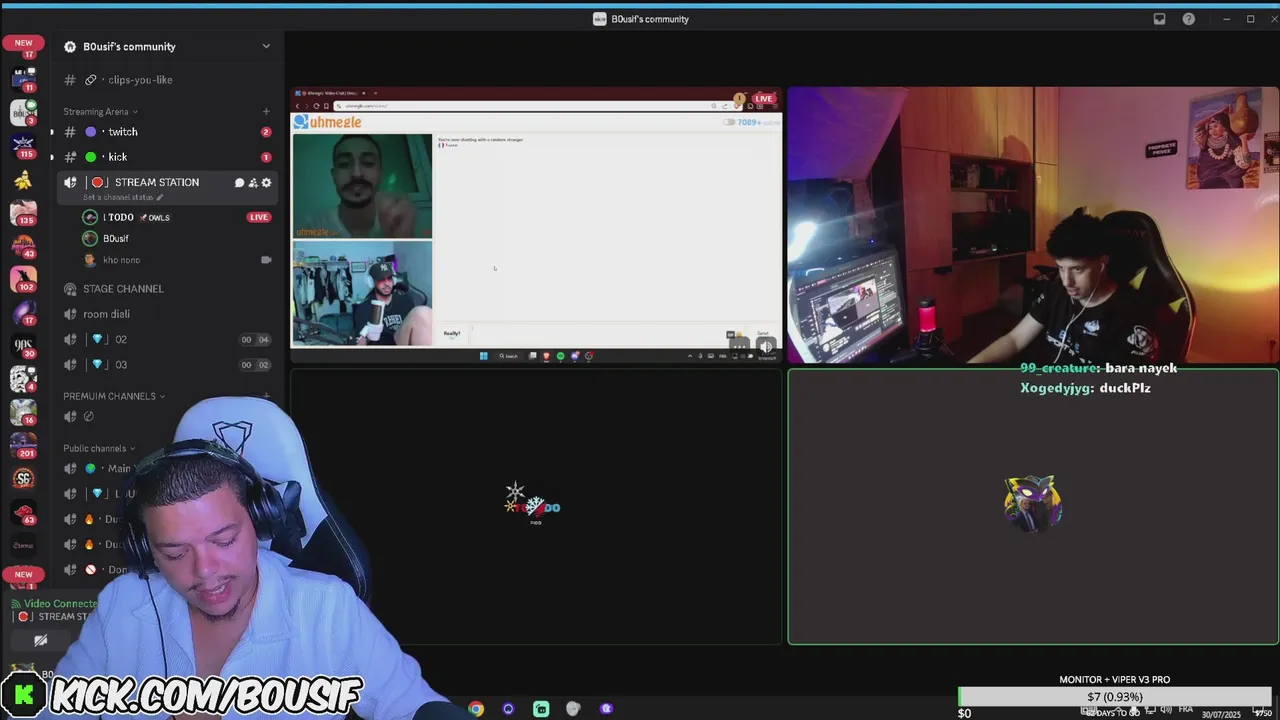Collapse the Public channels category

[99, 448]
